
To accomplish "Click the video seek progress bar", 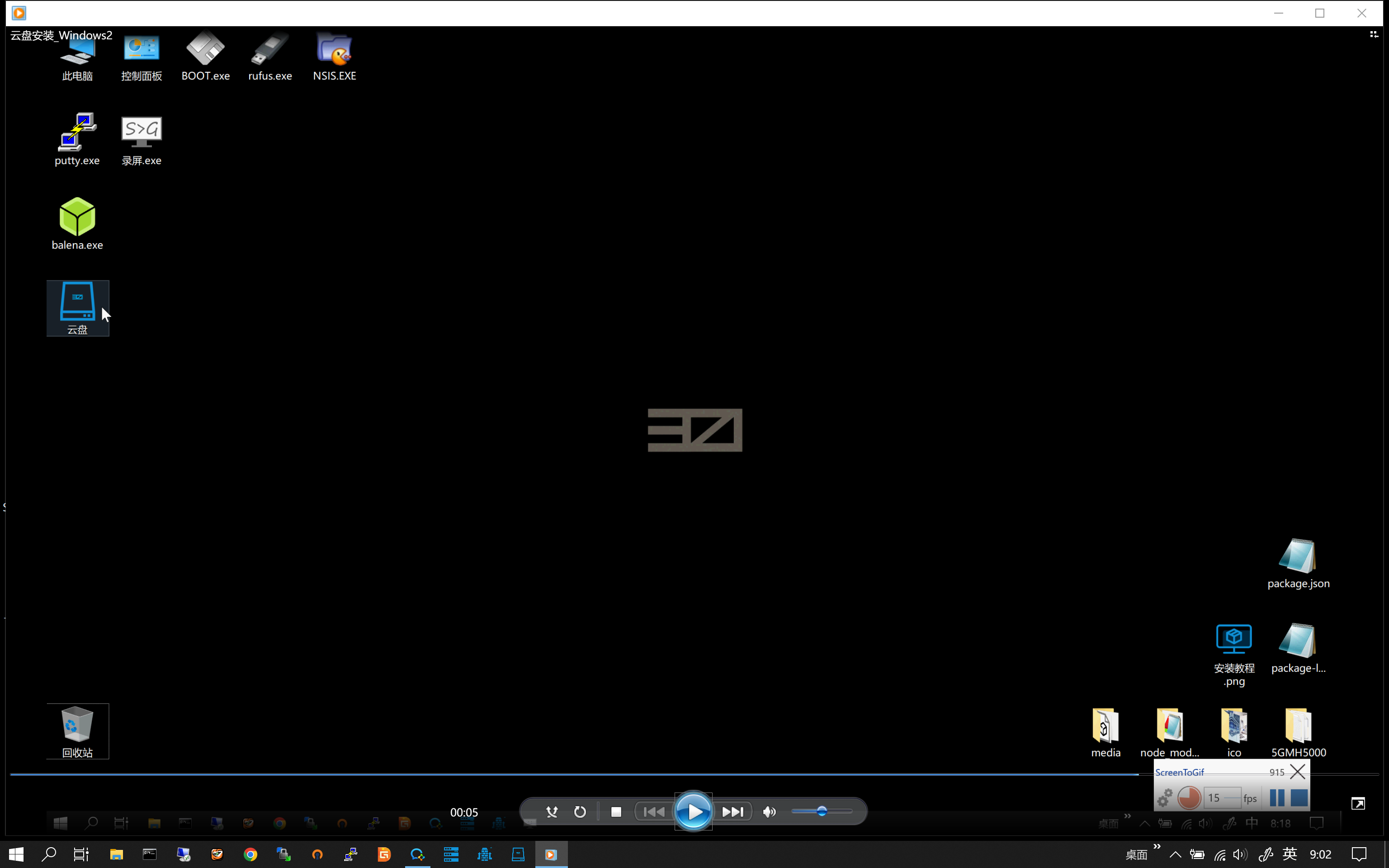I will [x=694, y=774].
